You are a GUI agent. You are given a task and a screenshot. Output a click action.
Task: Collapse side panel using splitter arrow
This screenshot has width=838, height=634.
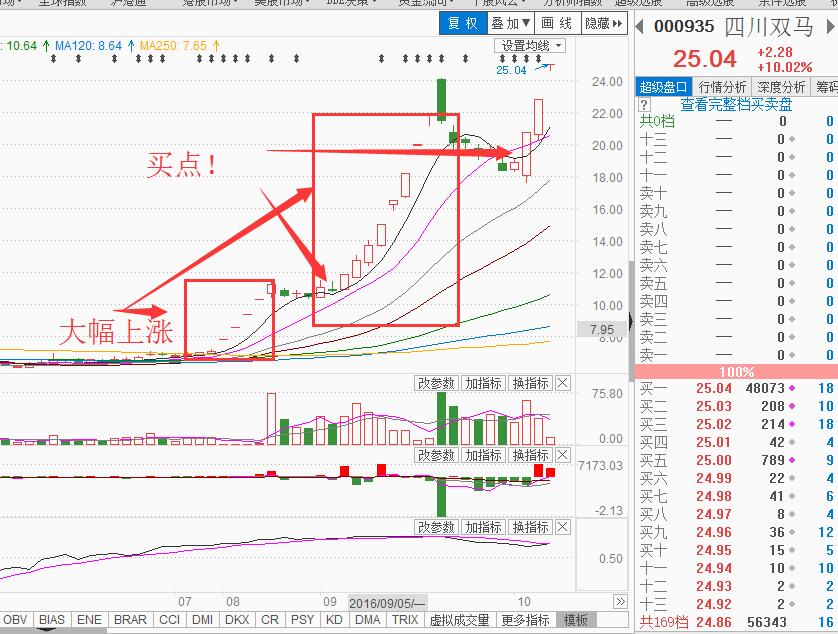[x=631, y=321]
